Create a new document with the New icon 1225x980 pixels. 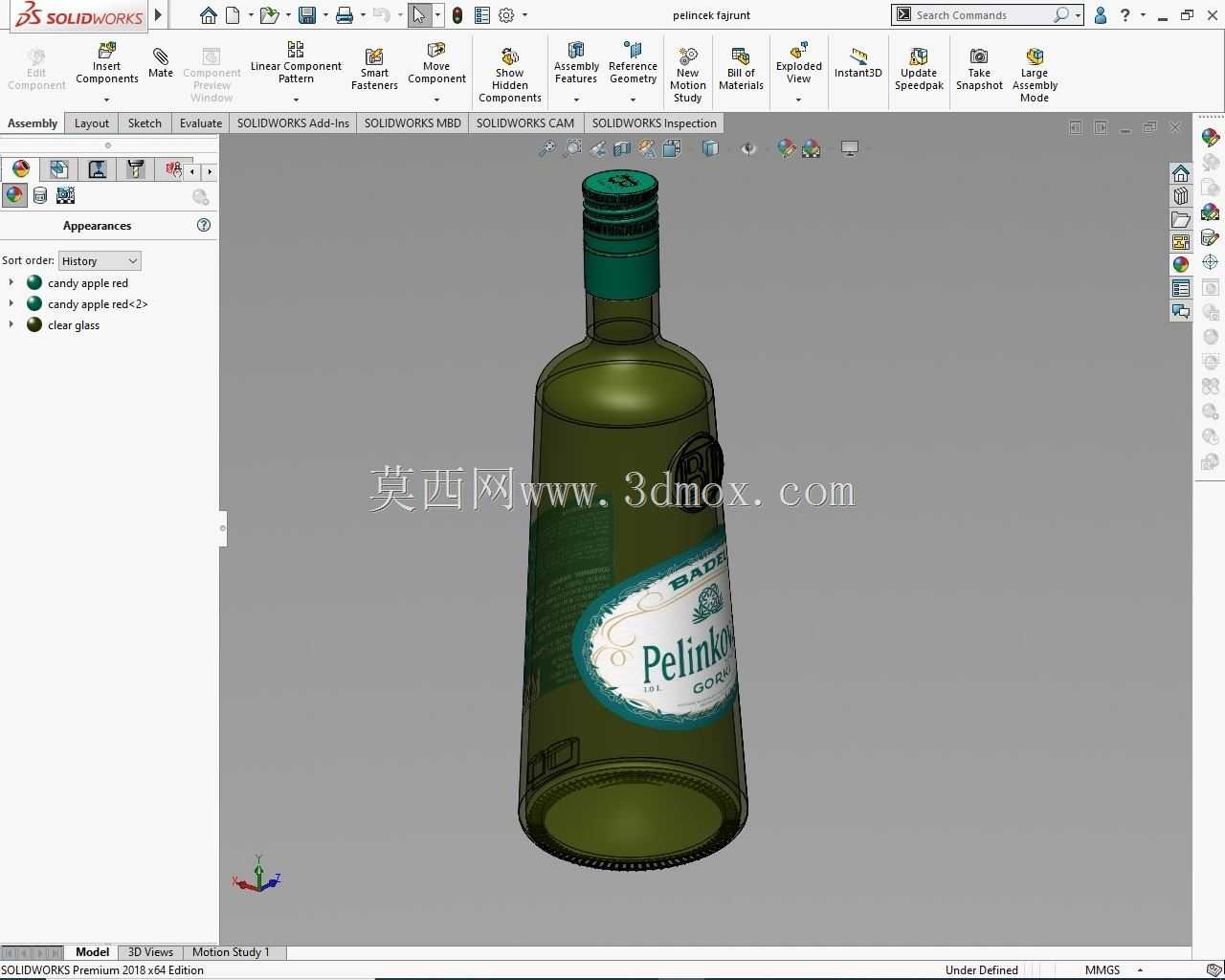click(x=233, y=15)
